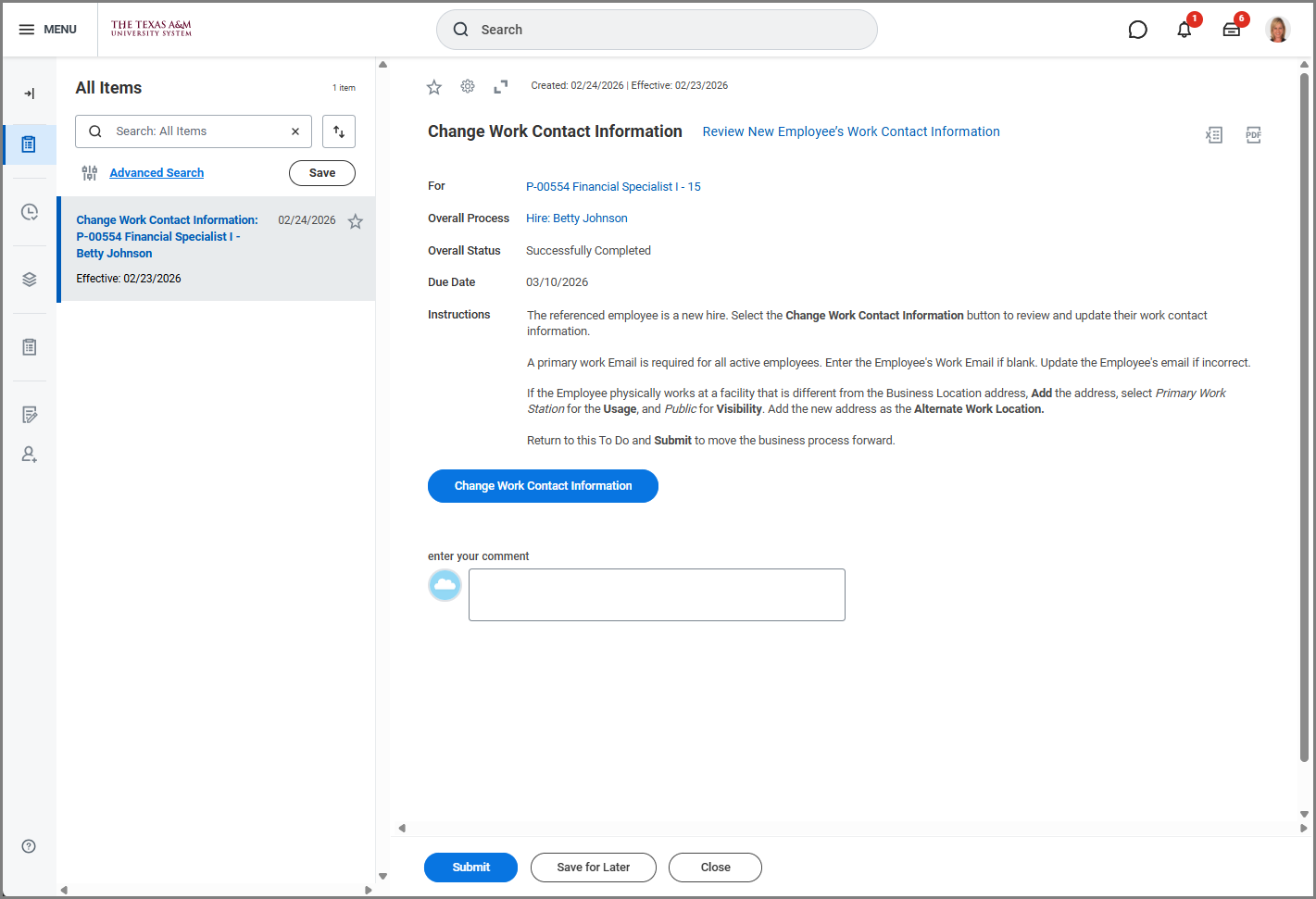1316x899 pixels.
Task: Open the chat assistant speech bubble icon
Action: (1137, 30)
